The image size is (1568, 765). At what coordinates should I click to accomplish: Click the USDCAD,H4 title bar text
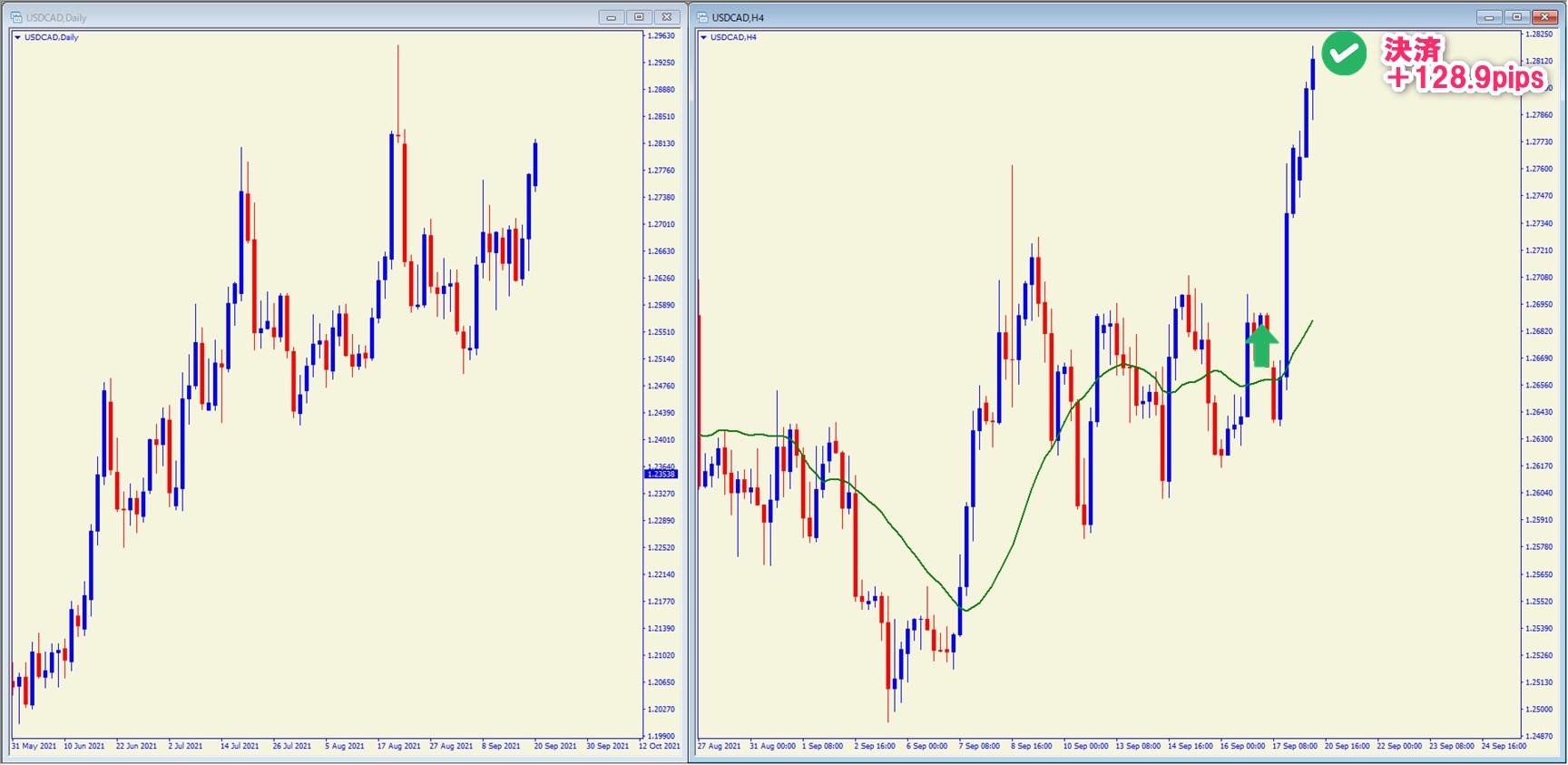[x=738, y=17]
